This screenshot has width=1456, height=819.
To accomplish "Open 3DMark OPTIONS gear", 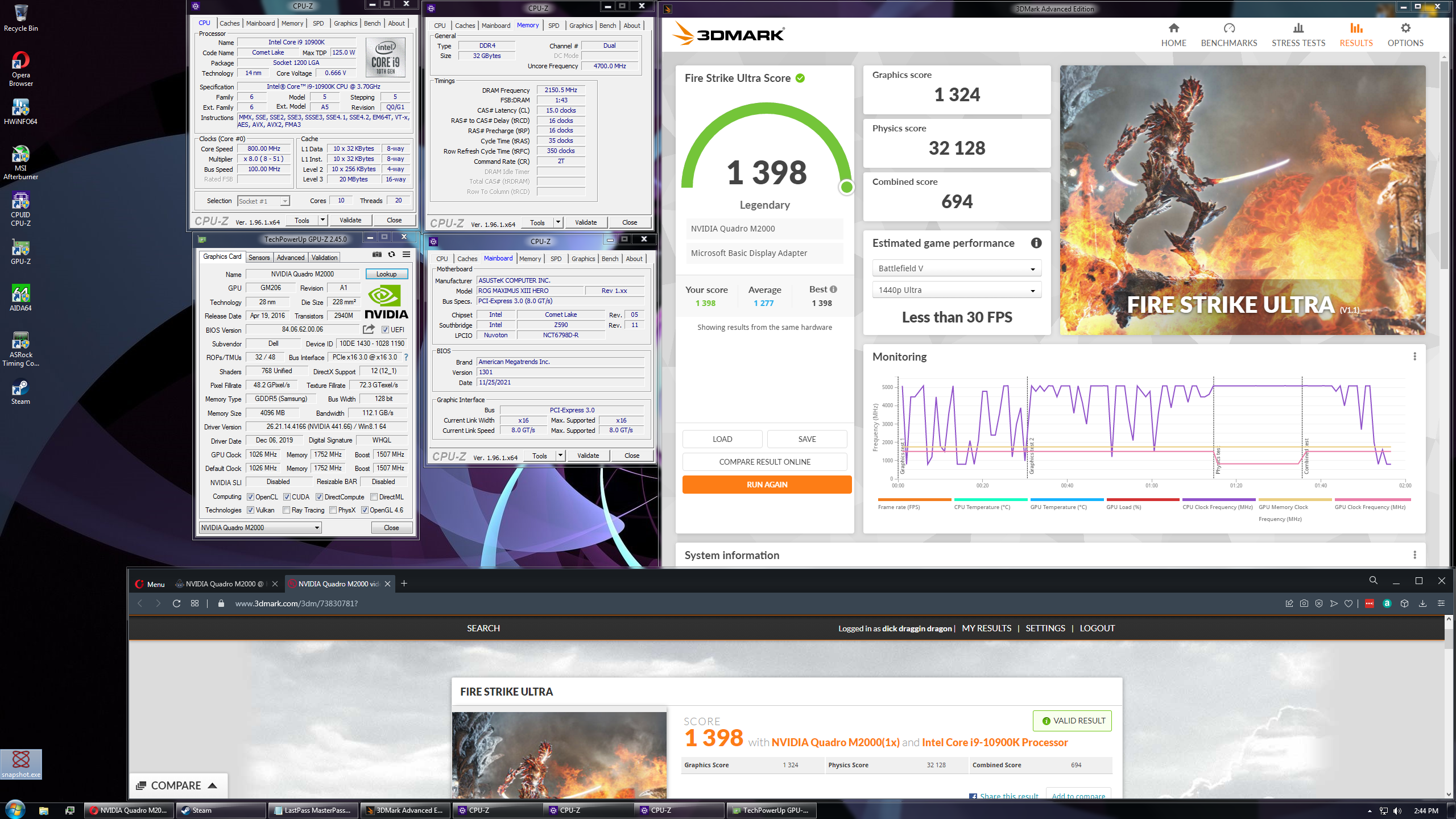I will coord(1405,35).
